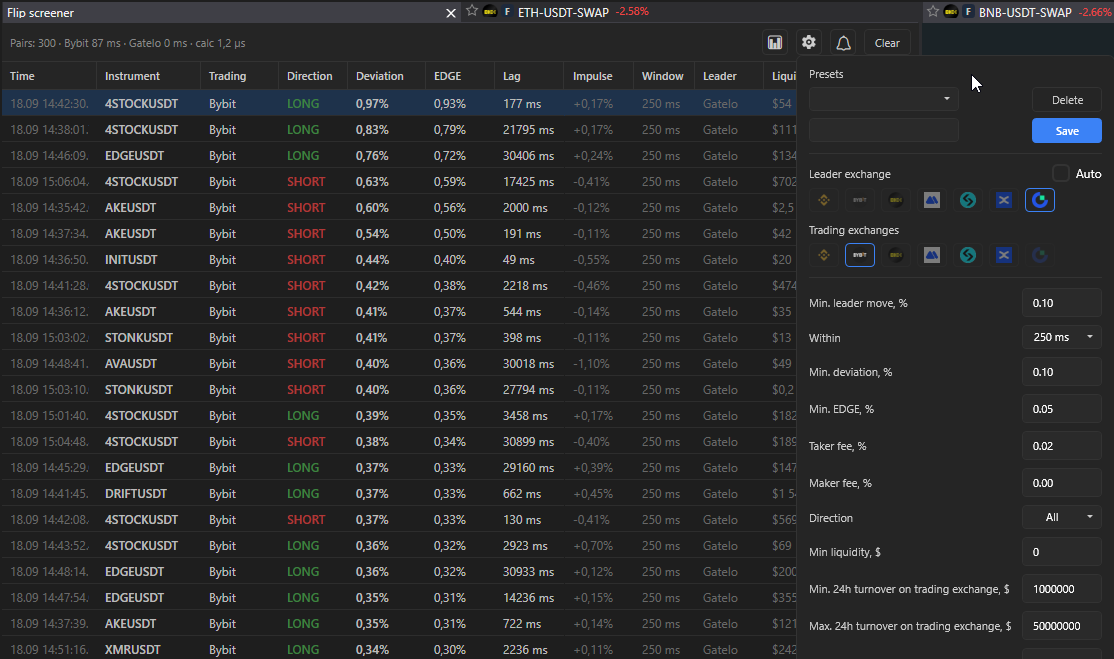This screenshot has height=659, width=1114.
Task: Toggle MEXC in Trading exchanges
Action: click(931, 255)
